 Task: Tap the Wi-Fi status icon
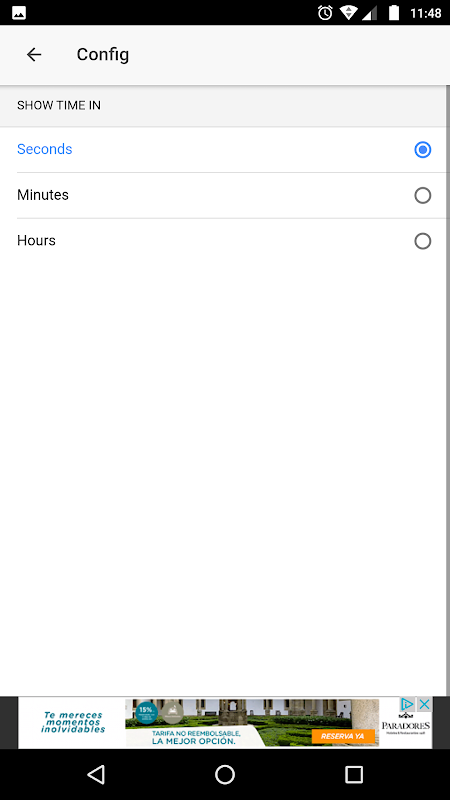pos(349,13)
